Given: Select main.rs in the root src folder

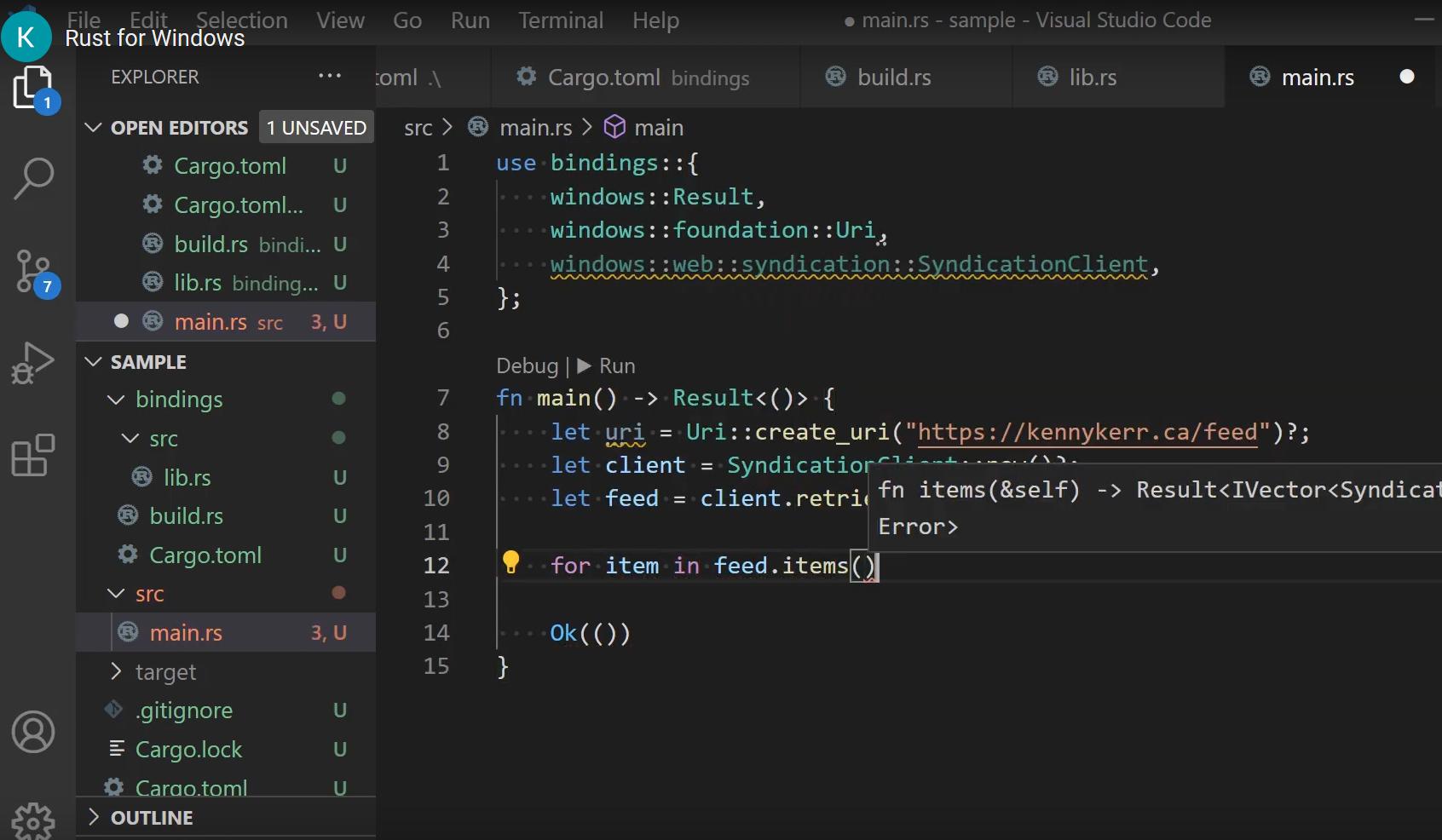Looking at the screenshot, I should click(x=226, y=632).
